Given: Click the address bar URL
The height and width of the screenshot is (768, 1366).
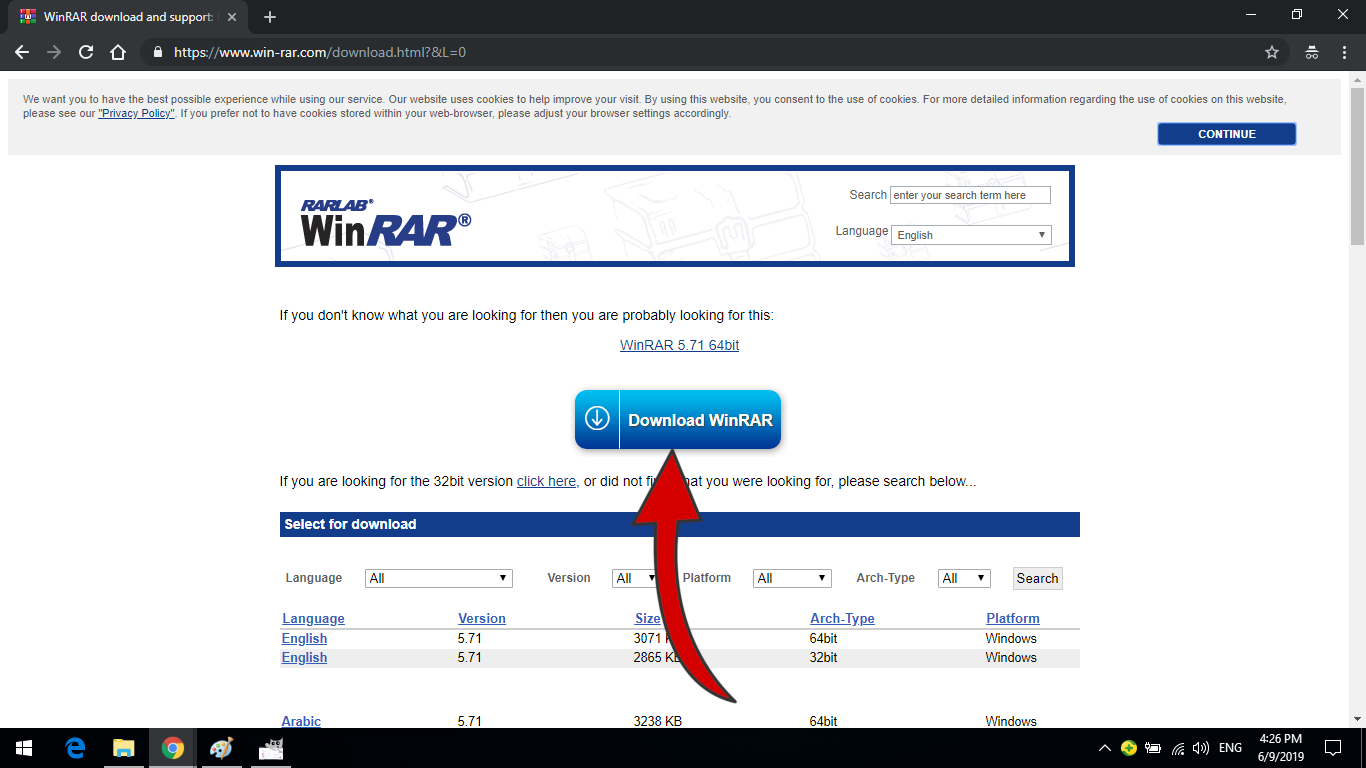Looking at the screenshot, I should click(x=320, y=52).
